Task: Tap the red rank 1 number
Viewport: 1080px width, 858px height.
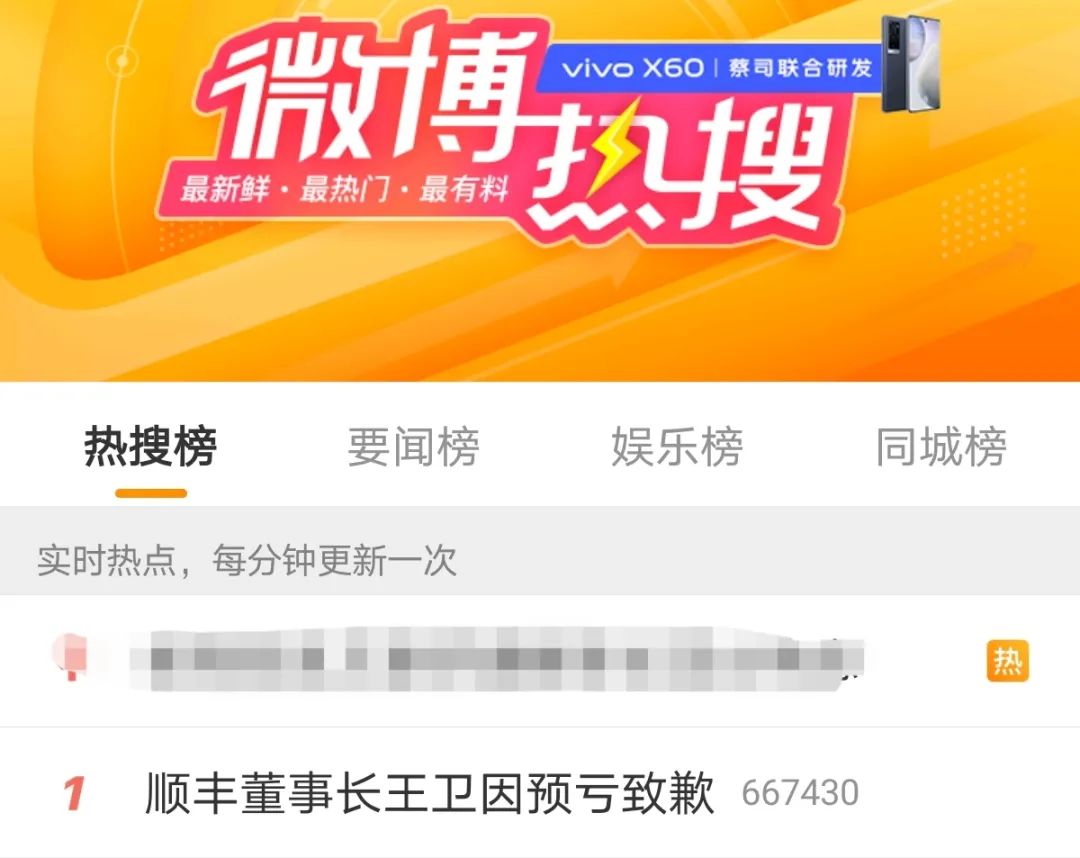Action: (x=75, y=793)
